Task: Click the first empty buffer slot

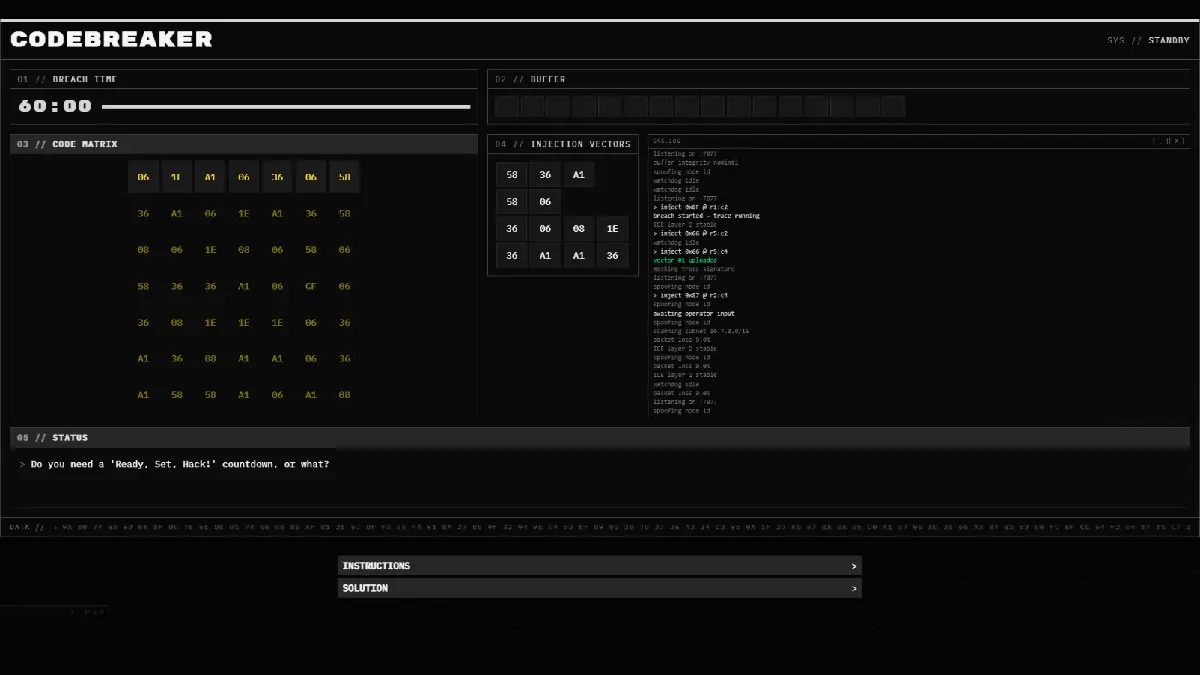Action: pyautogui.click(x=507, y=106)
